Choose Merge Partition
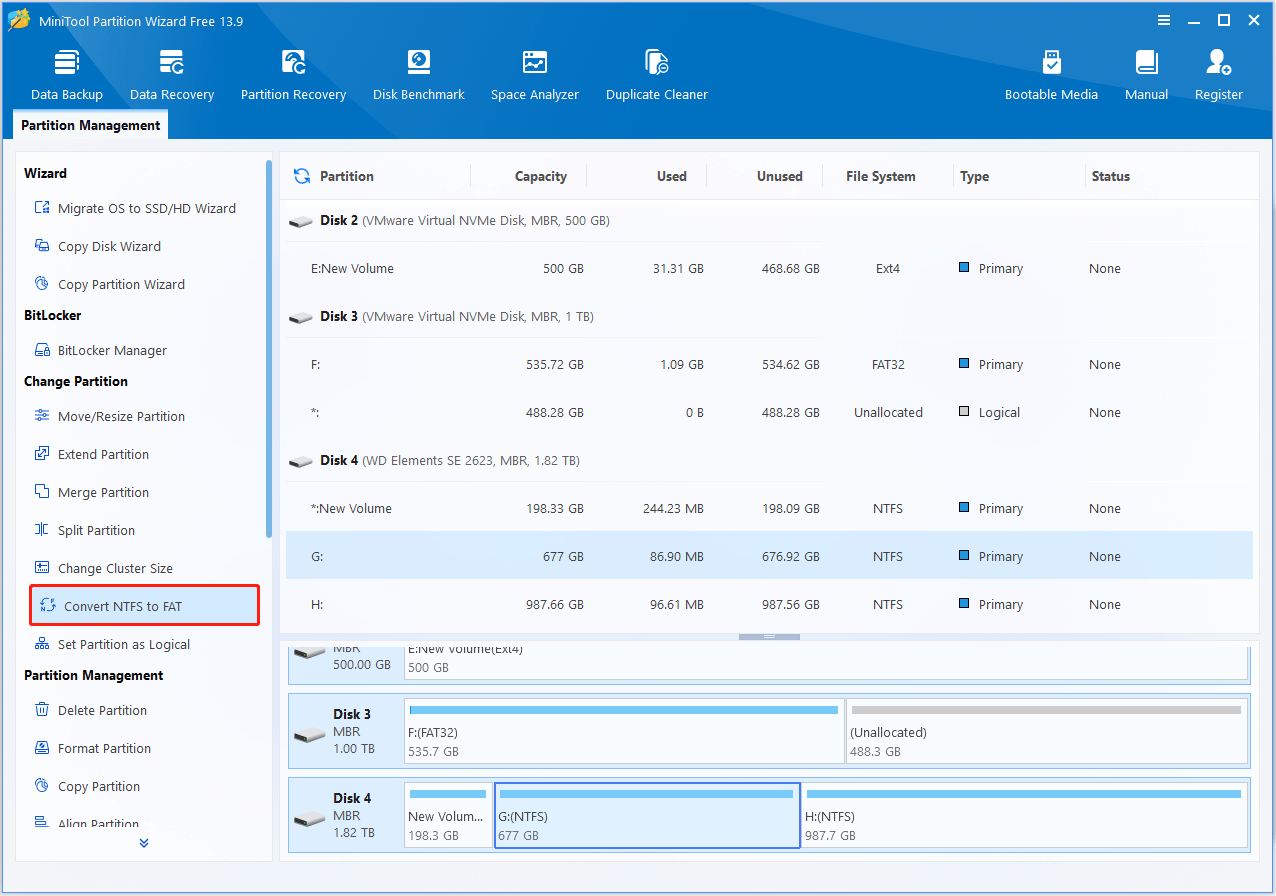 (x=91, y=492)
